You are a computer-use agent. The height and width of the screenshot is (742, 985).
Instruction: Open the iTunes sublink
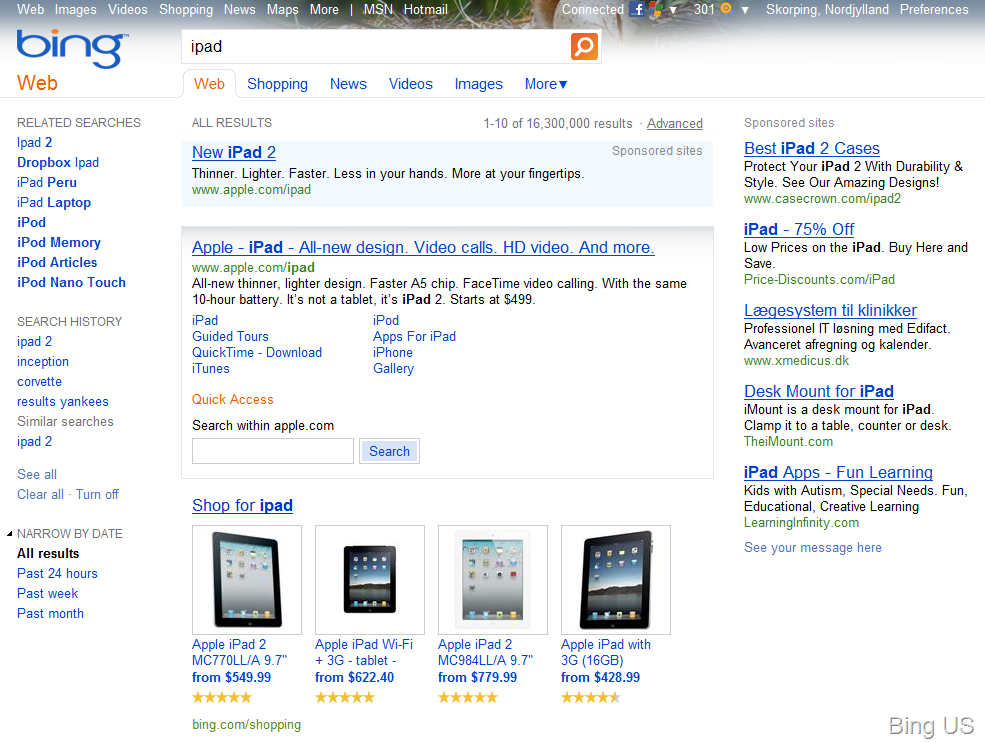[210, 369]
